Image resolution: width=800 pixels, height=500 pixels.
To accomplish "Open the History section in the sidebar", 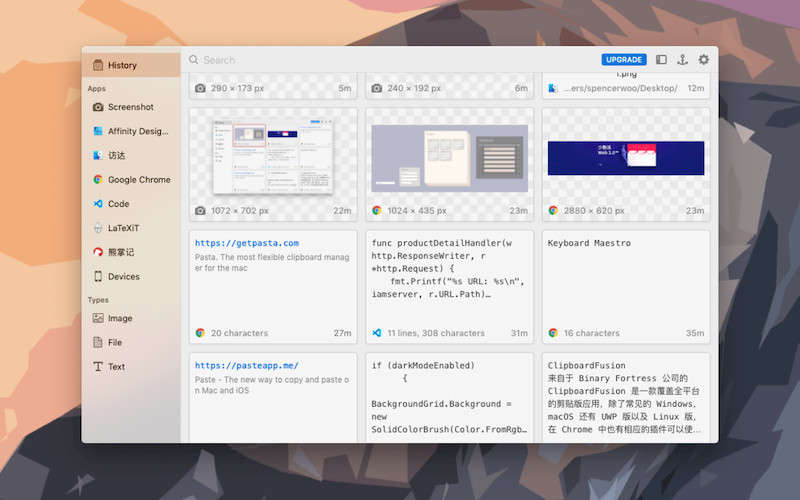I will (x=131, y=65).
